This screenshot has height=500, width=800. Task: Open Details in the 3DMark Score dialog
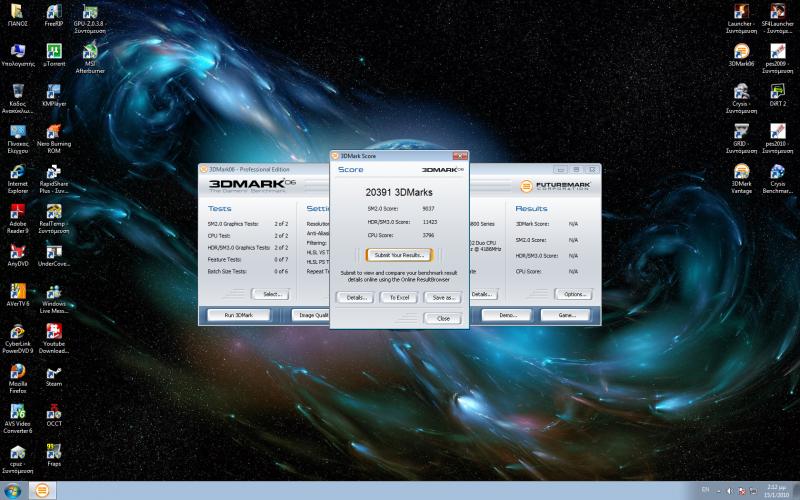coord(355,297)
